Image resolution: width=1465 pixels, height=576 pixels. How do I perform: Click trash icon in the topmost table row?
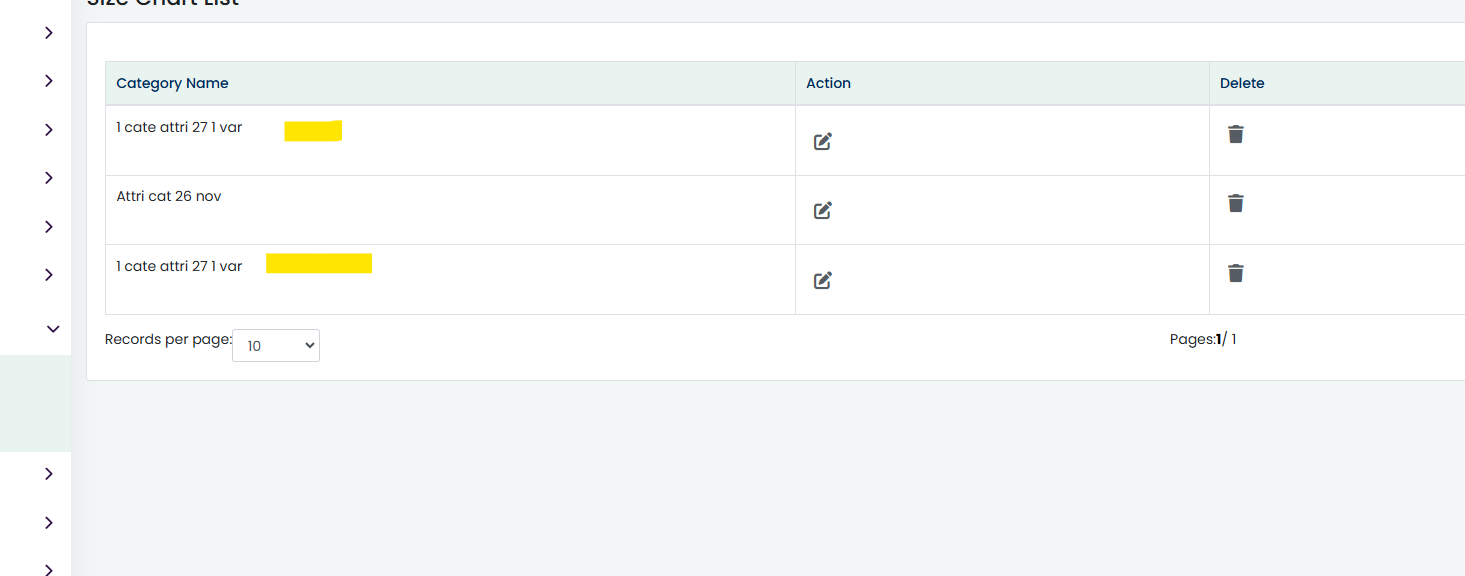click(1236, 134)
